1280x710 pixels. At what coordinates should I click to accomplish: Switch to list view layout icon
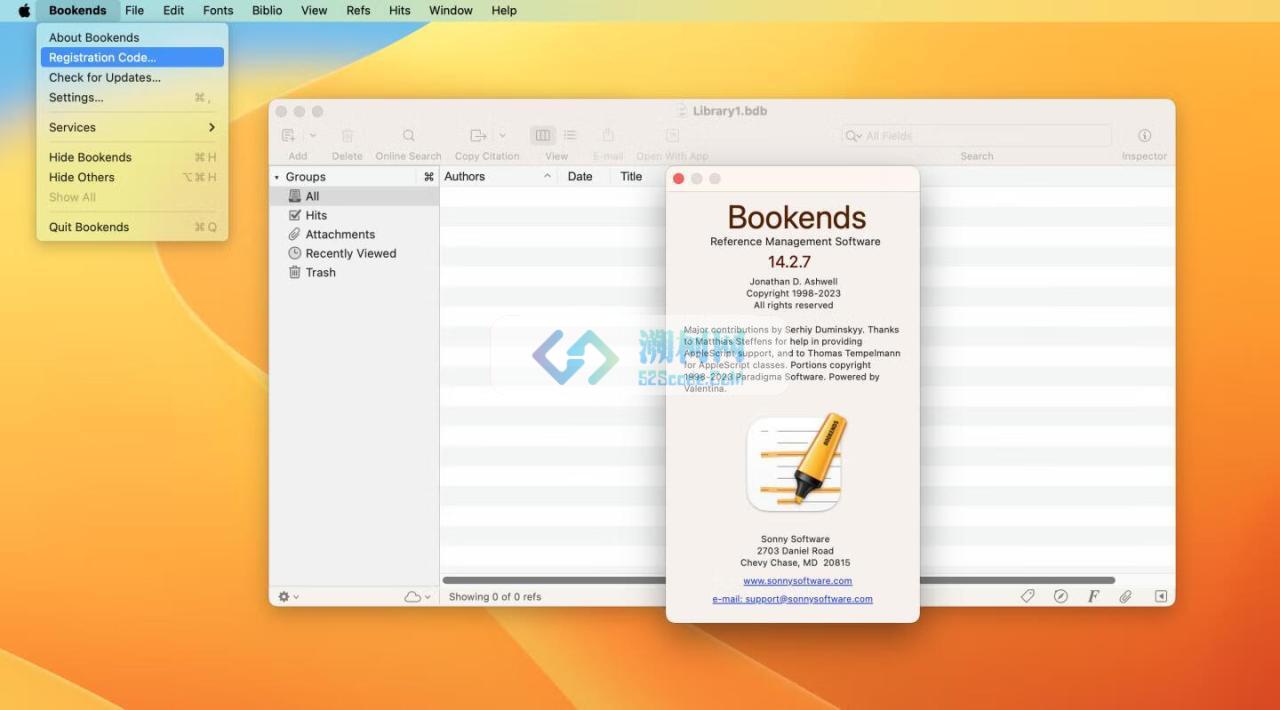pos(570,135)
